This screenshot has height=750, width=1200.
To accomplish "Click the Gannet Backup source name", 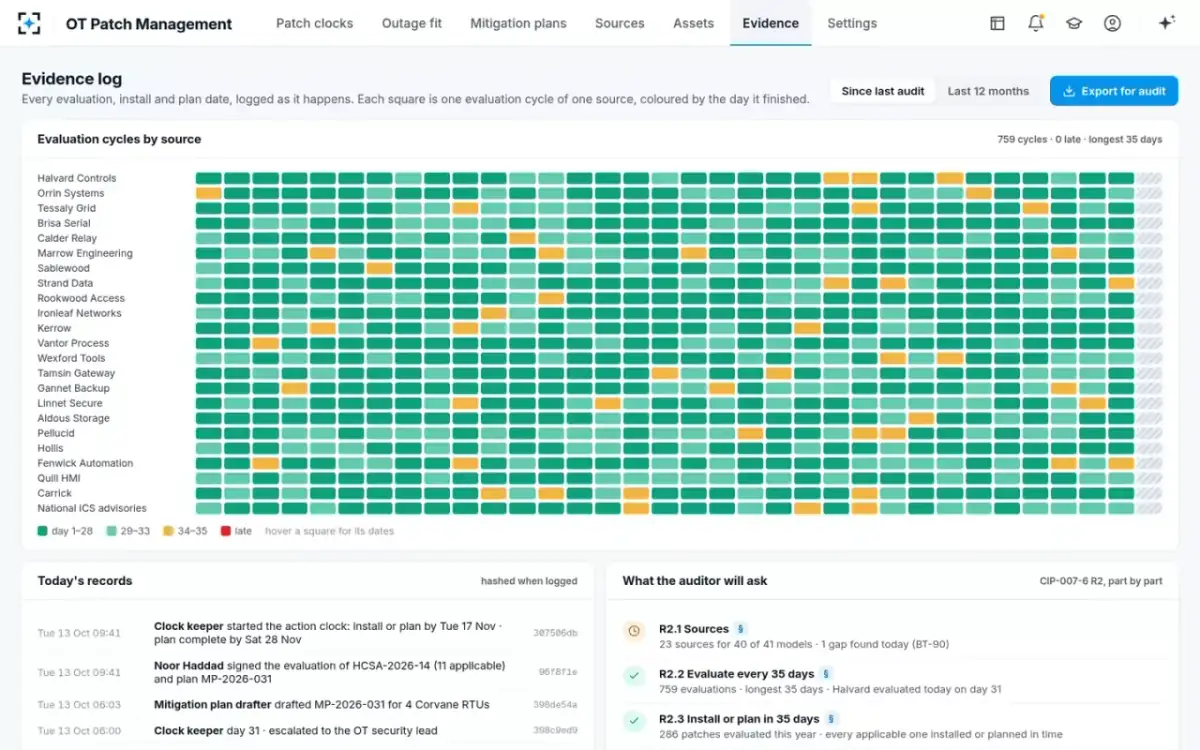I will pos(73,388).
